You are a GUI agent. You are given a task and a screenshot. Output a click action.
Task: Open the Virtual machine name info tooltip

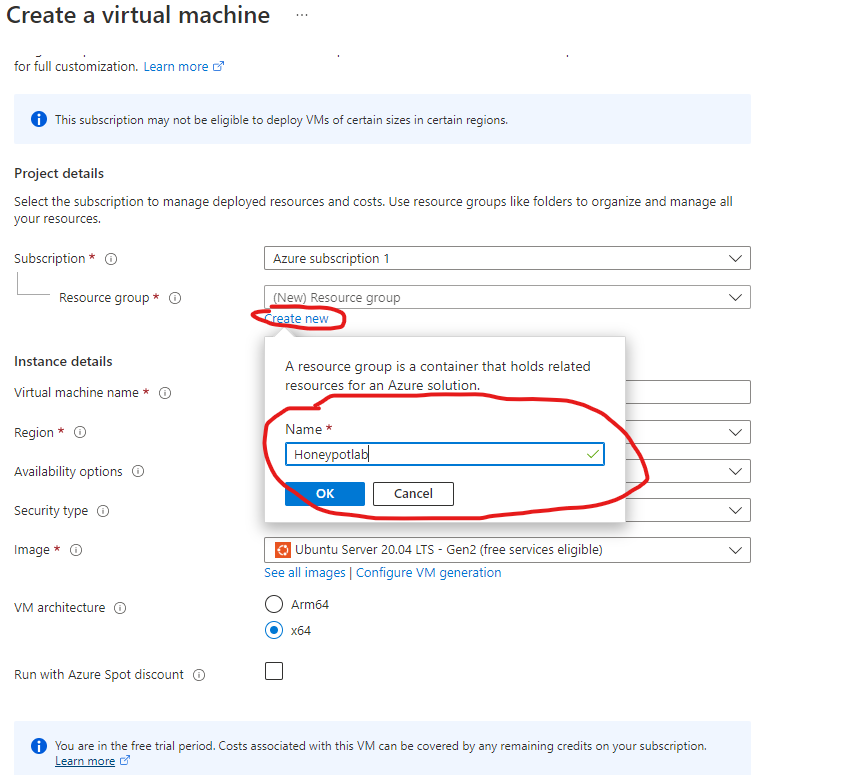click(x=164, y=392)
